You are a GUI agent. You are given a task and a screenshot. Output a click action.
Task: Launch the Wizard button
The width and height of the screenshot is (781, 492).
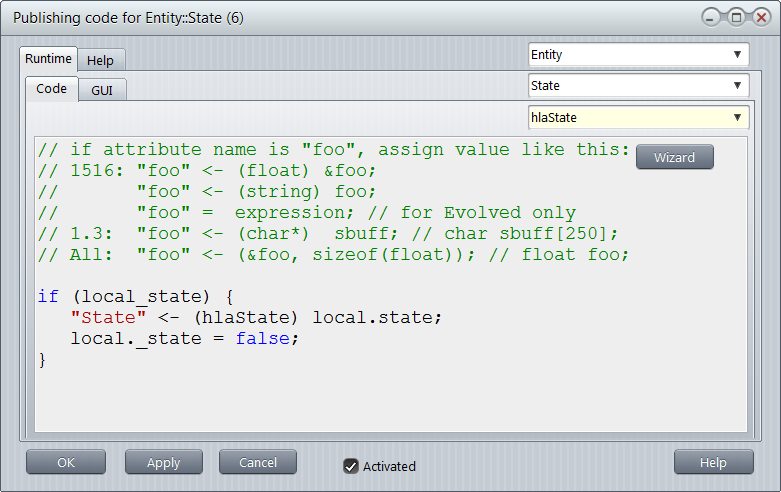click(x=674, y=157)
